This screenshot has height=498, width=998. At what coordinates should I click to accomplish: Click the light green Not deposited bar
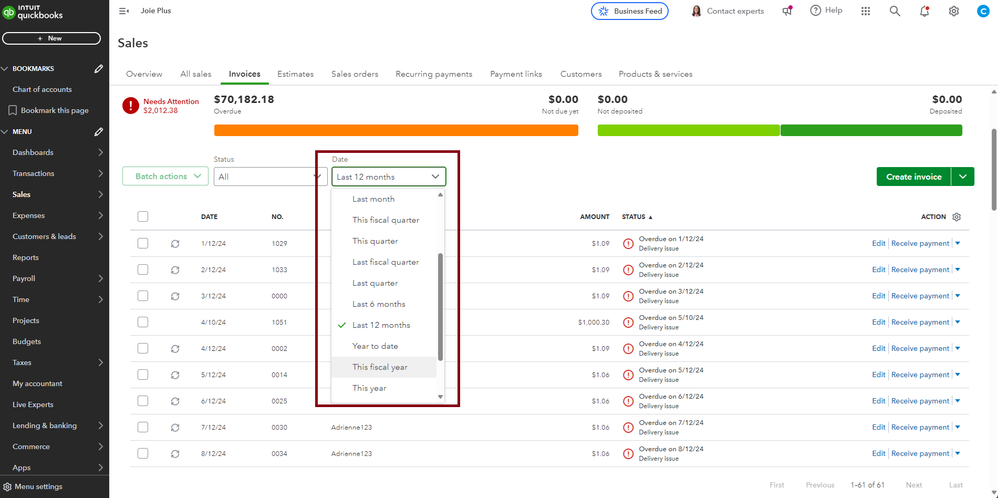coord(689,130)
